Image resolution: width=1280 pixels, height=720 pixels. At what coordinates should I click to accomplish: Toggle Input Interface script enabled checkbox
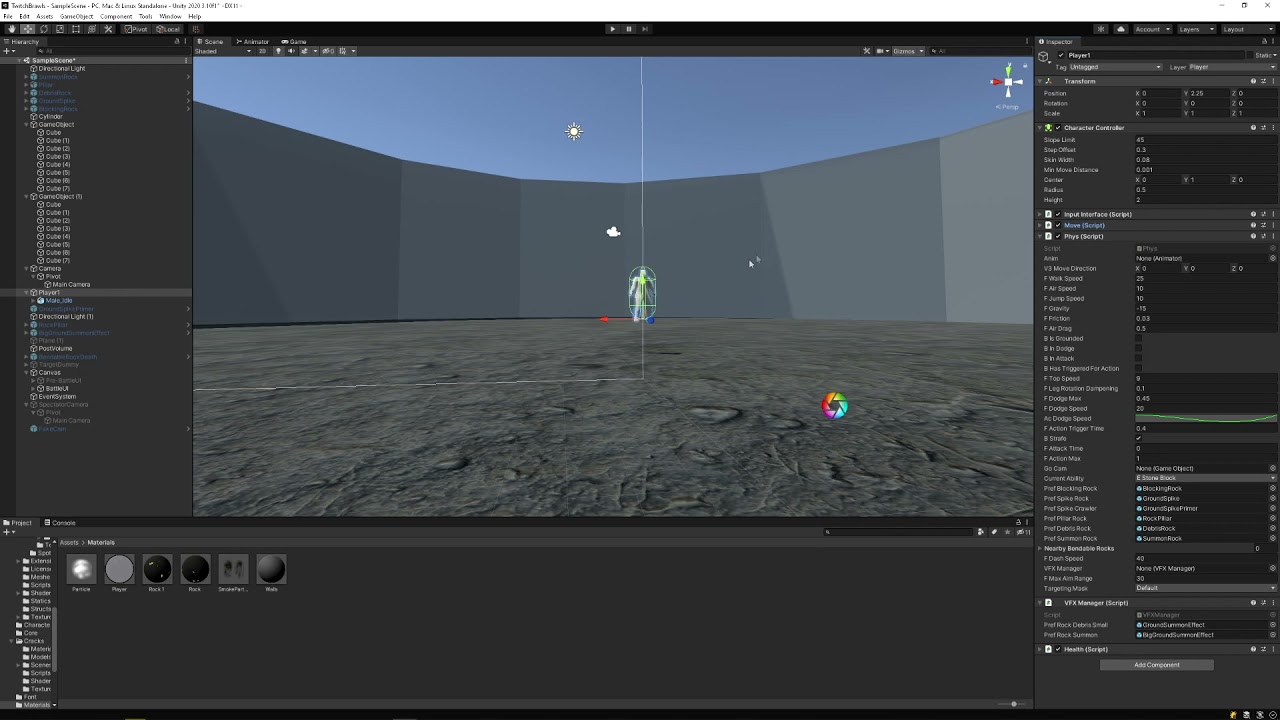[x=1058, y=214]
